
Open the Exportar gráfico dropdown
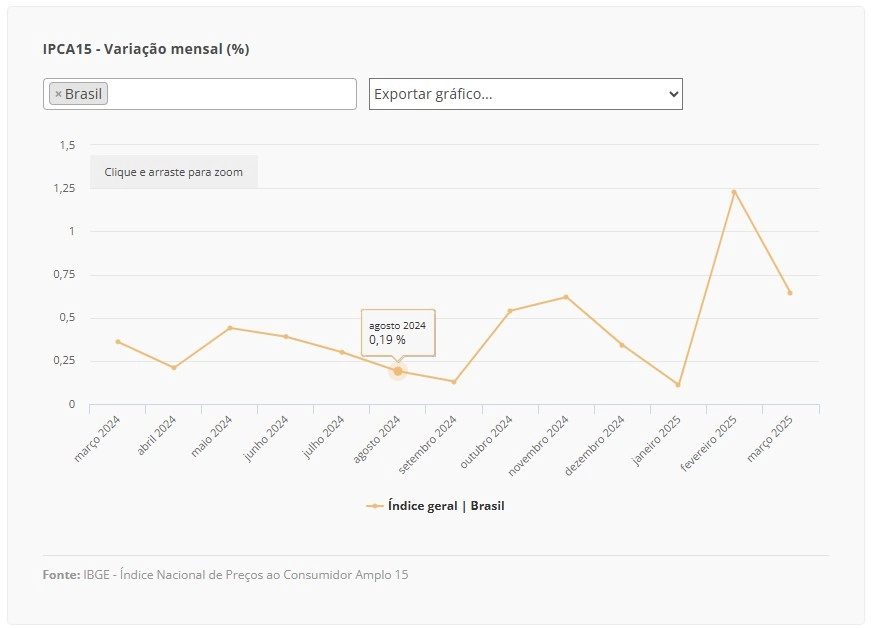coord(525,94)
